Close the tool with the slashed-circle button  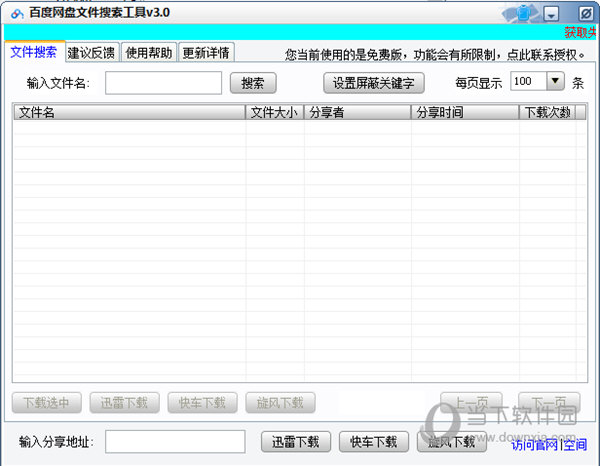pyautogui.click(x=585, y=14)
